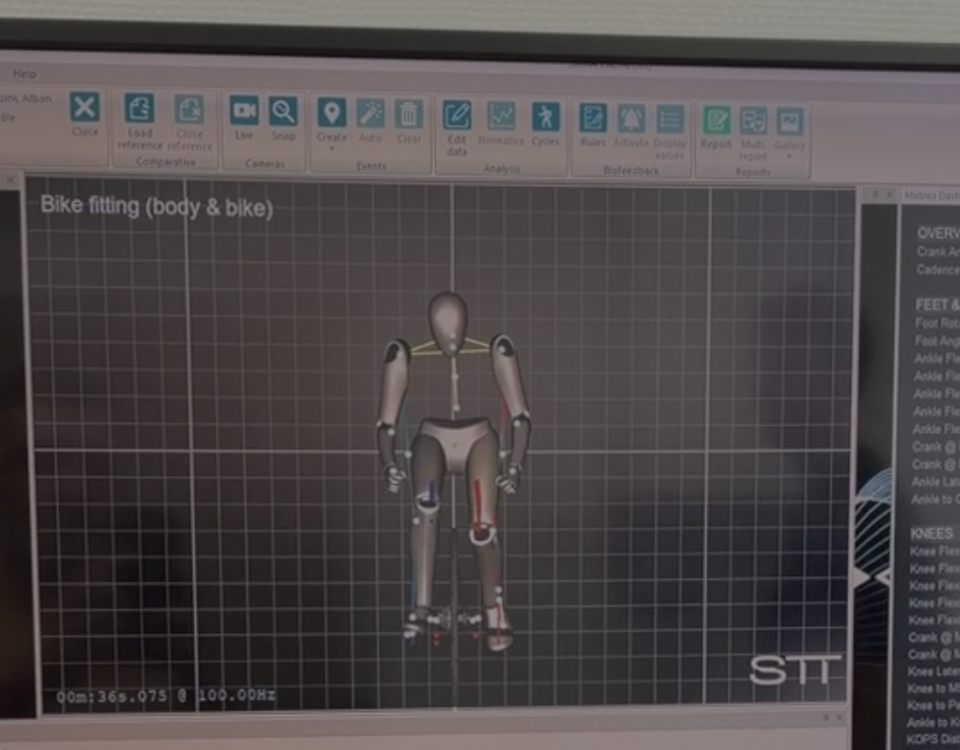Click the Close session icon

click(x=84, y=108)
